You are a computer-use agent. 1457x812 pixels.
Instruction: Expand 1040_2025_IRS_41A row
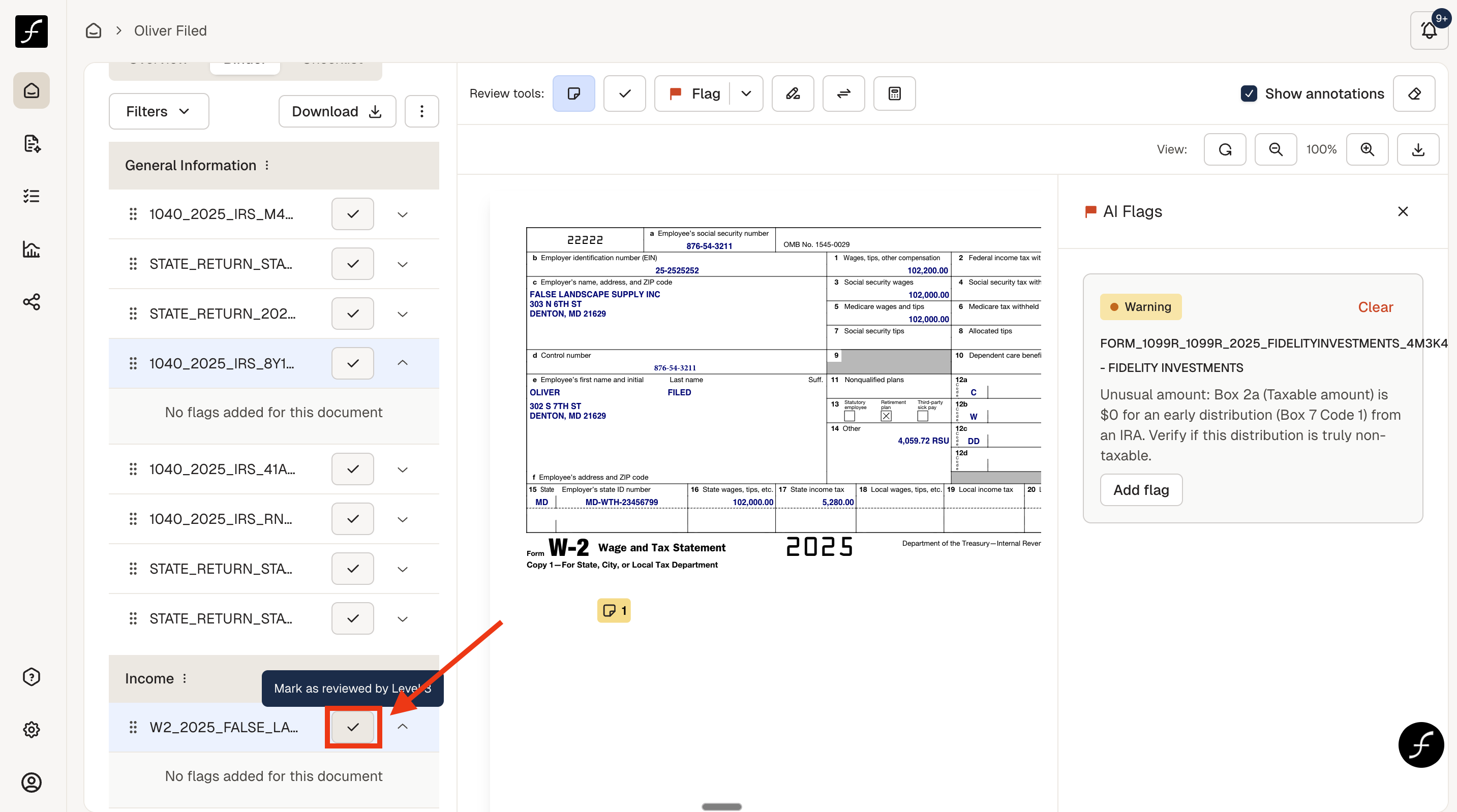[x=402, y=470]
